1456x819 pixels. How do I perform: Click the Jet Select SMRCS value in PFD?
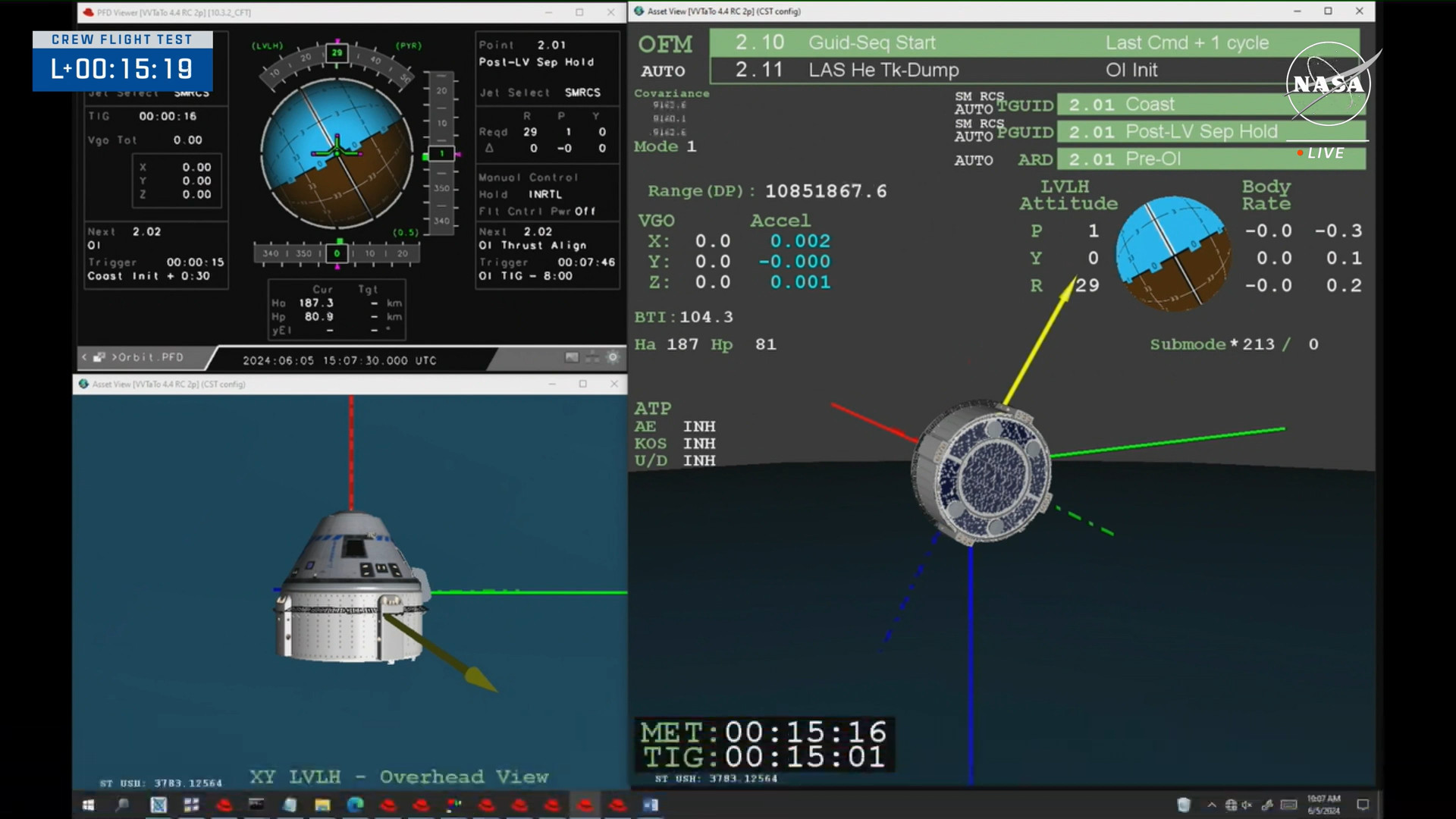click(x=582, y=93)
